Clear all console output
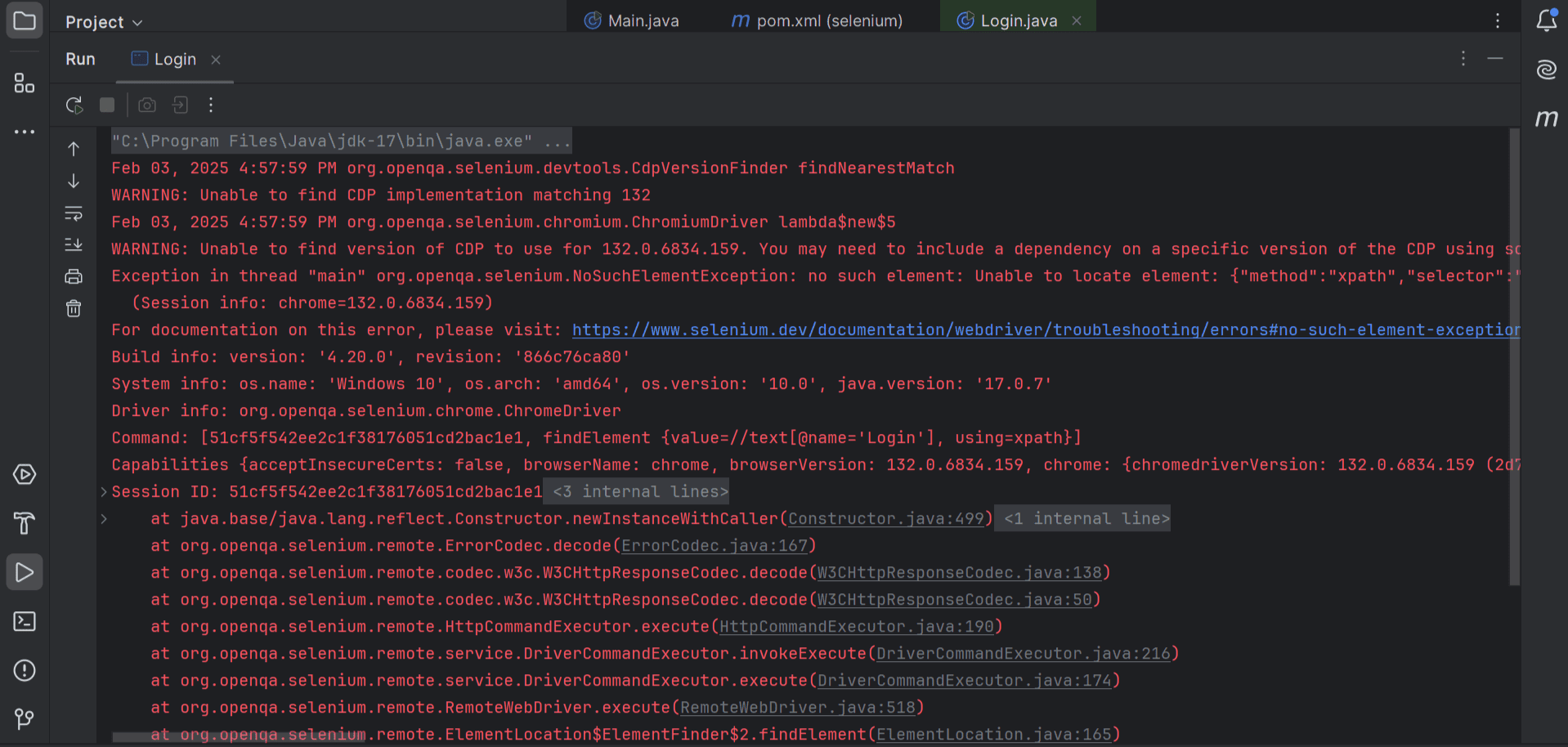The height and width of the screenshot is (747, 1568). click(x=74, y=308)
